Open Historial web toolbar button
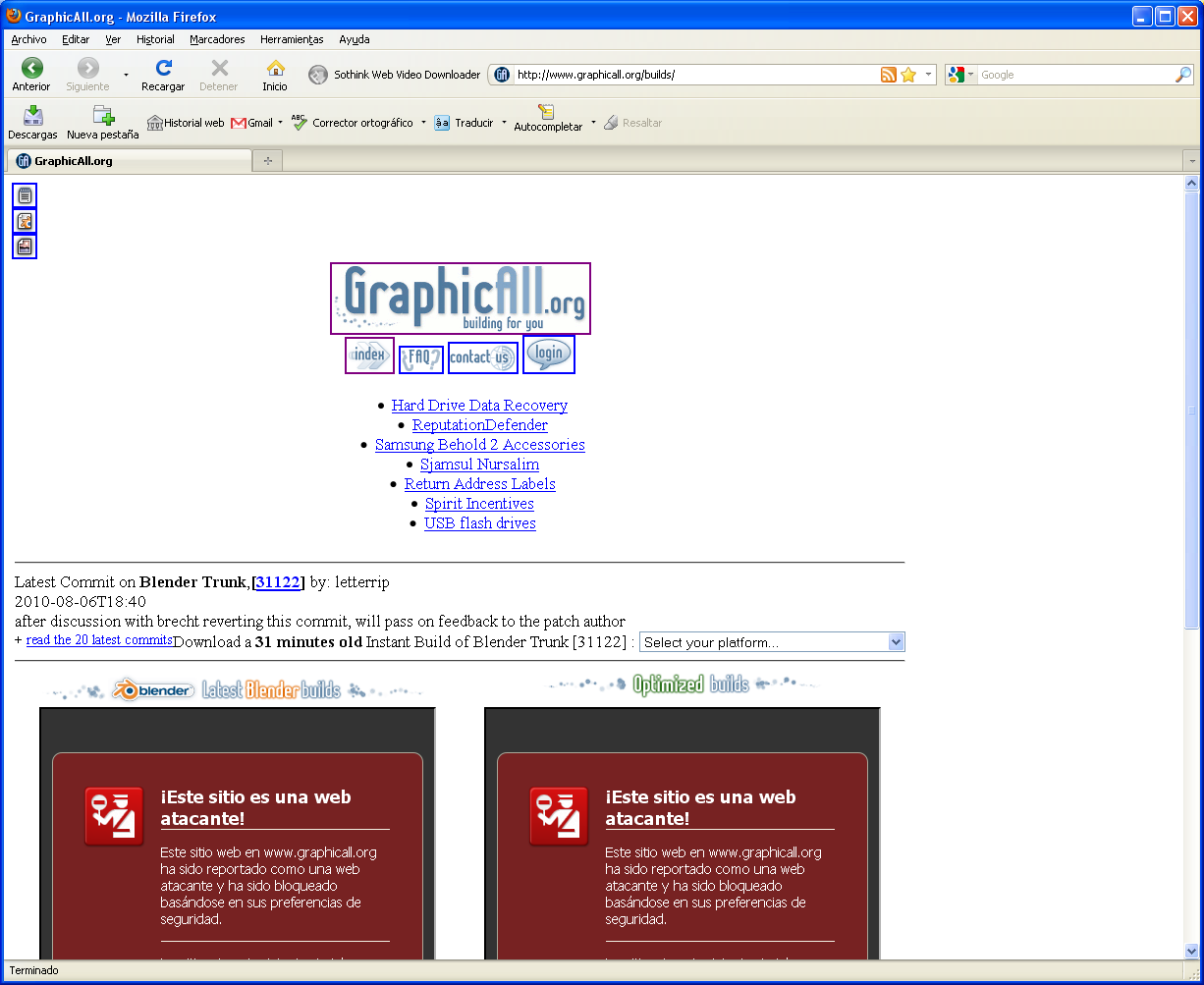The image size is (1204, 985). (x=186, y=123)
